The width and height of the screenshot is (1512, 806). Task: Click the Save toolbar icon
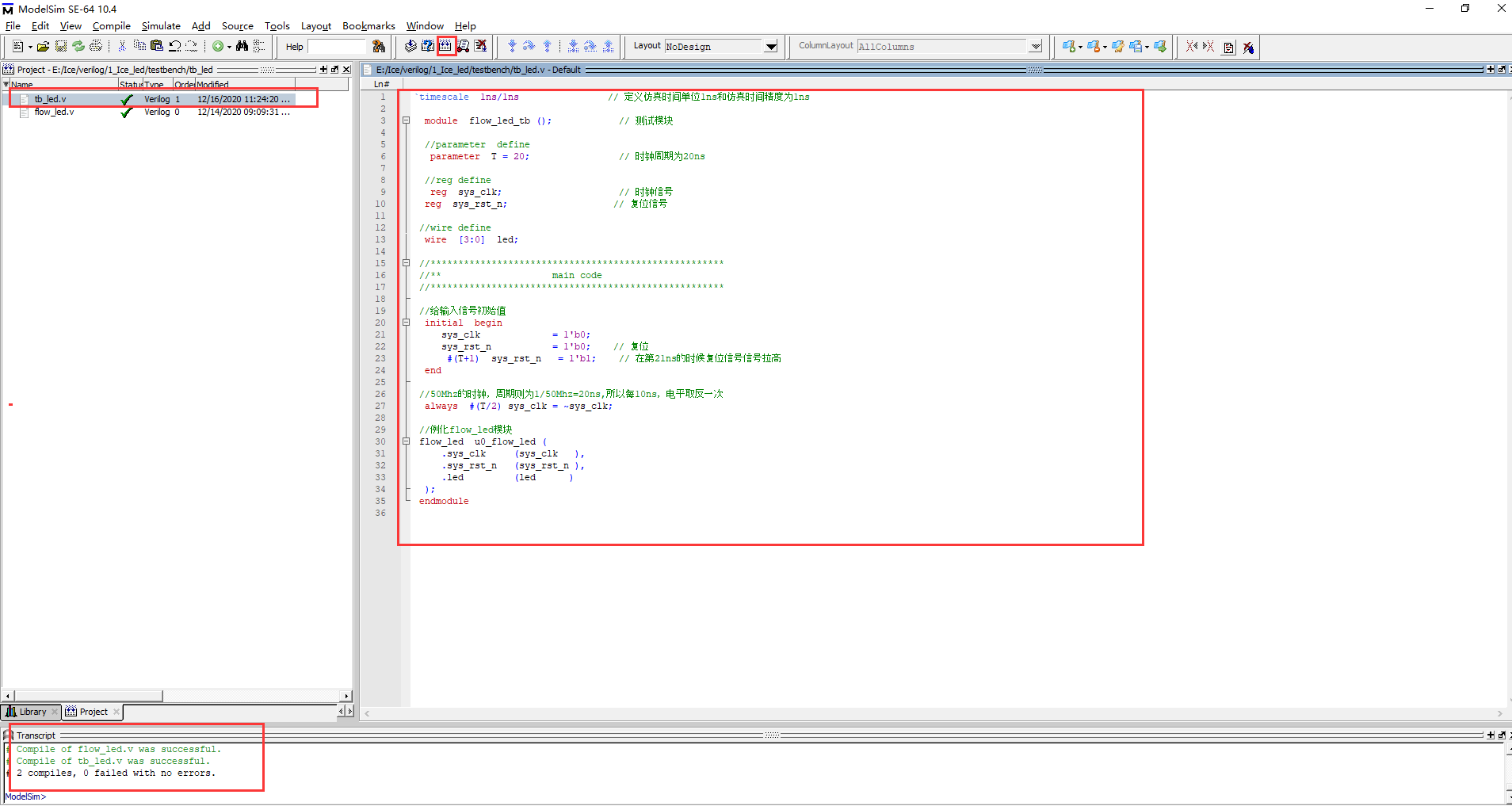61,46
